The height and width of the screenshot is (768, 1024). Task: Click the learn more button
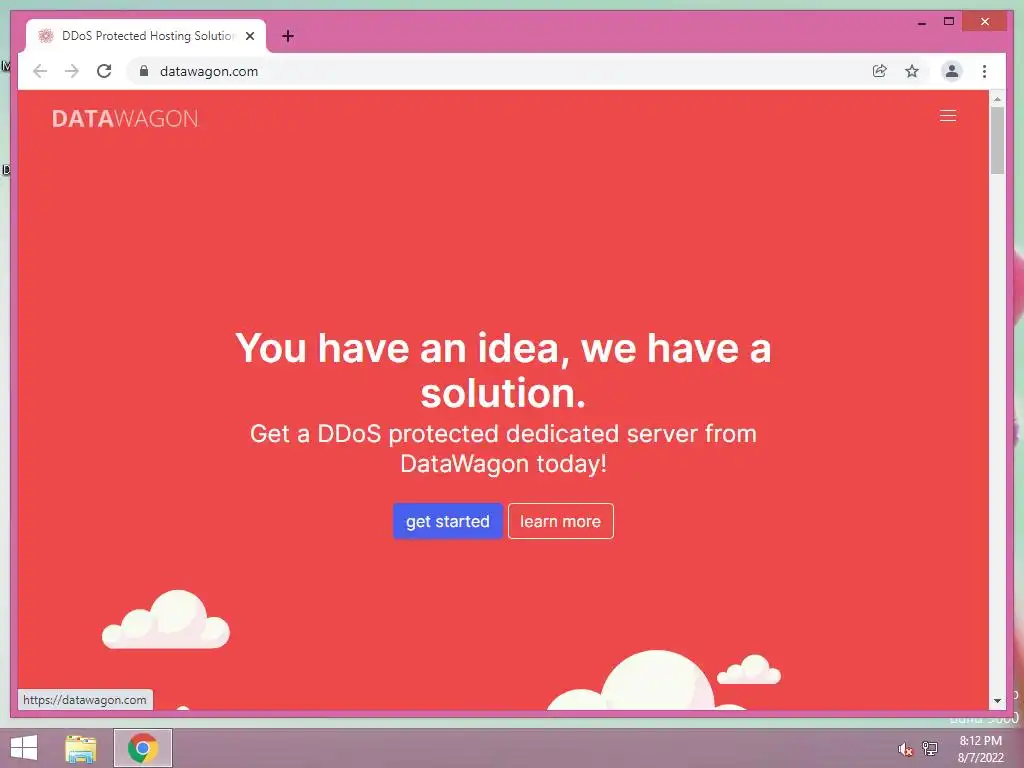(x=560, y=521)
